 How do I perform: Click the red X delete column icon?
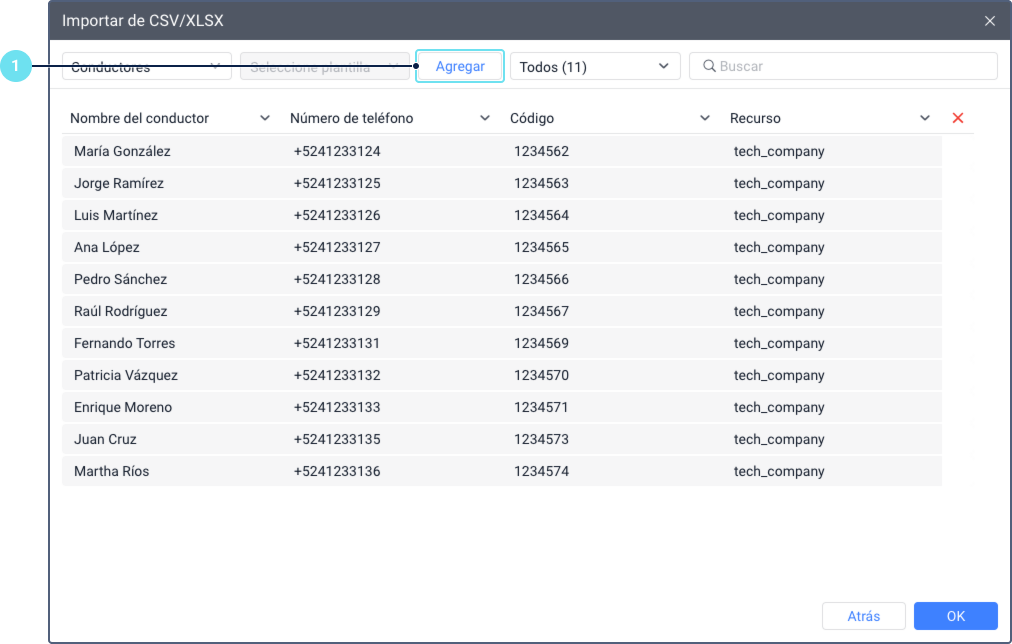coord(957,118)
